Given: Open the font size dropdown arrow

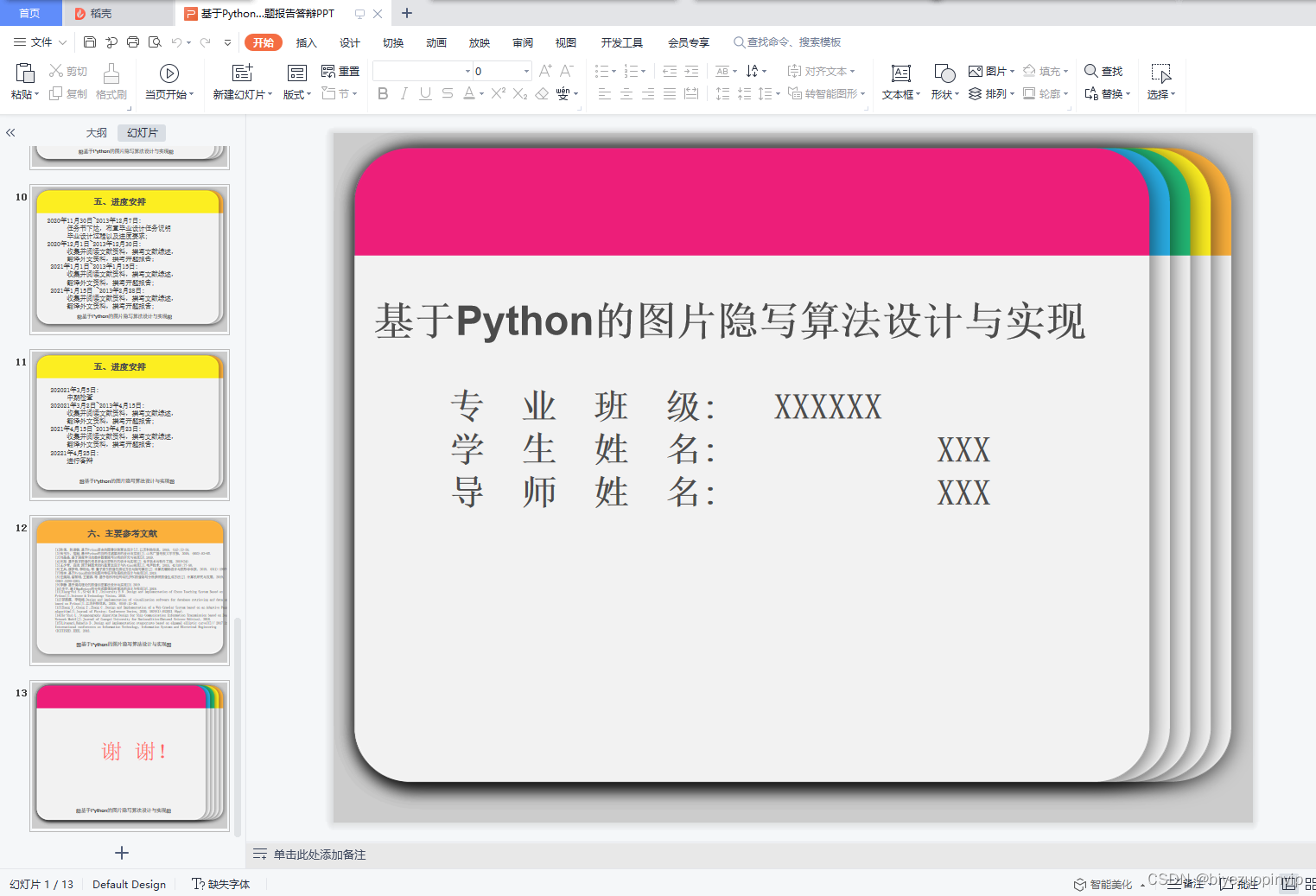Looking at the screenshot, I should [x=526, y=71].
